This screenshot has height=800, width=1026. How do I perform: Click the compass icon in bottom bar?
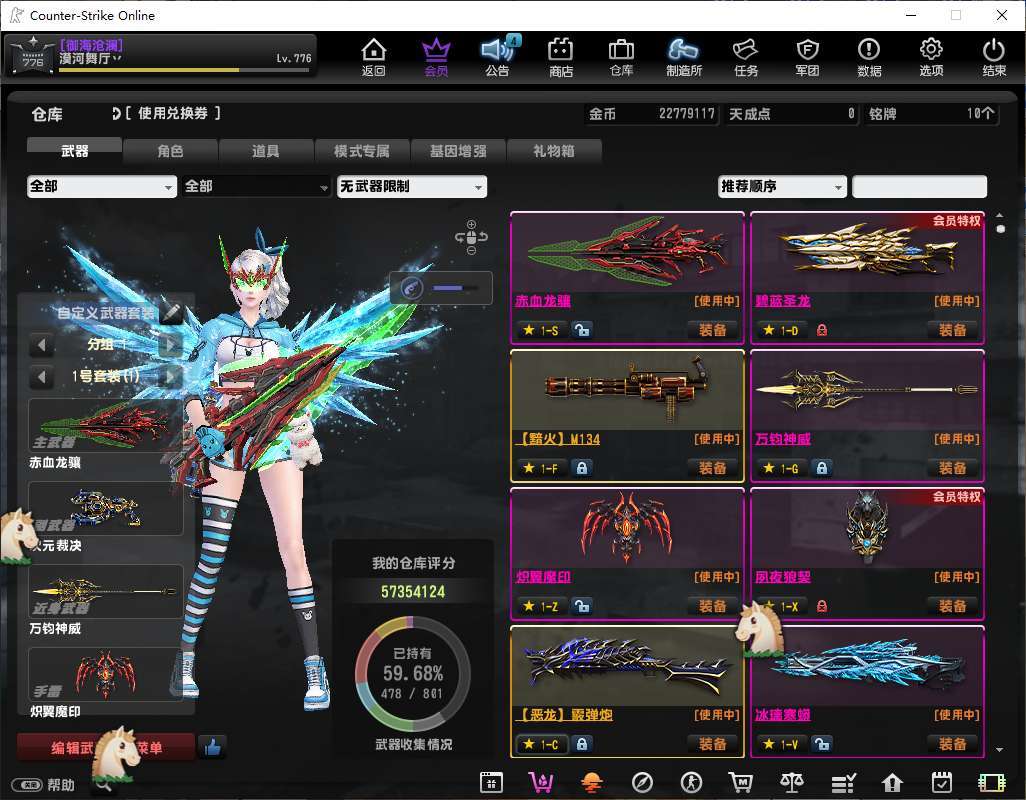(642, 782)
